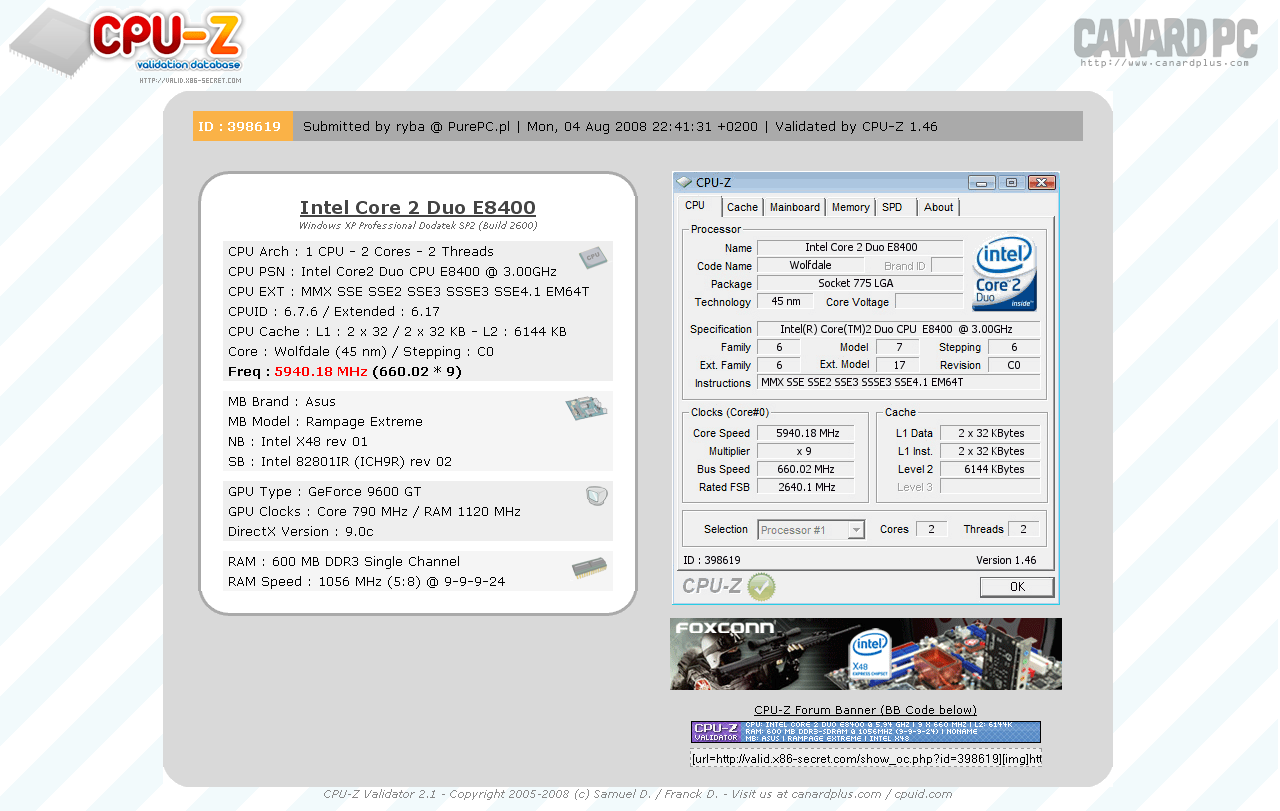The image size is (1280, 811).
Task: Click the Instructions field MMX SSE list
Action: click(898, 383)
